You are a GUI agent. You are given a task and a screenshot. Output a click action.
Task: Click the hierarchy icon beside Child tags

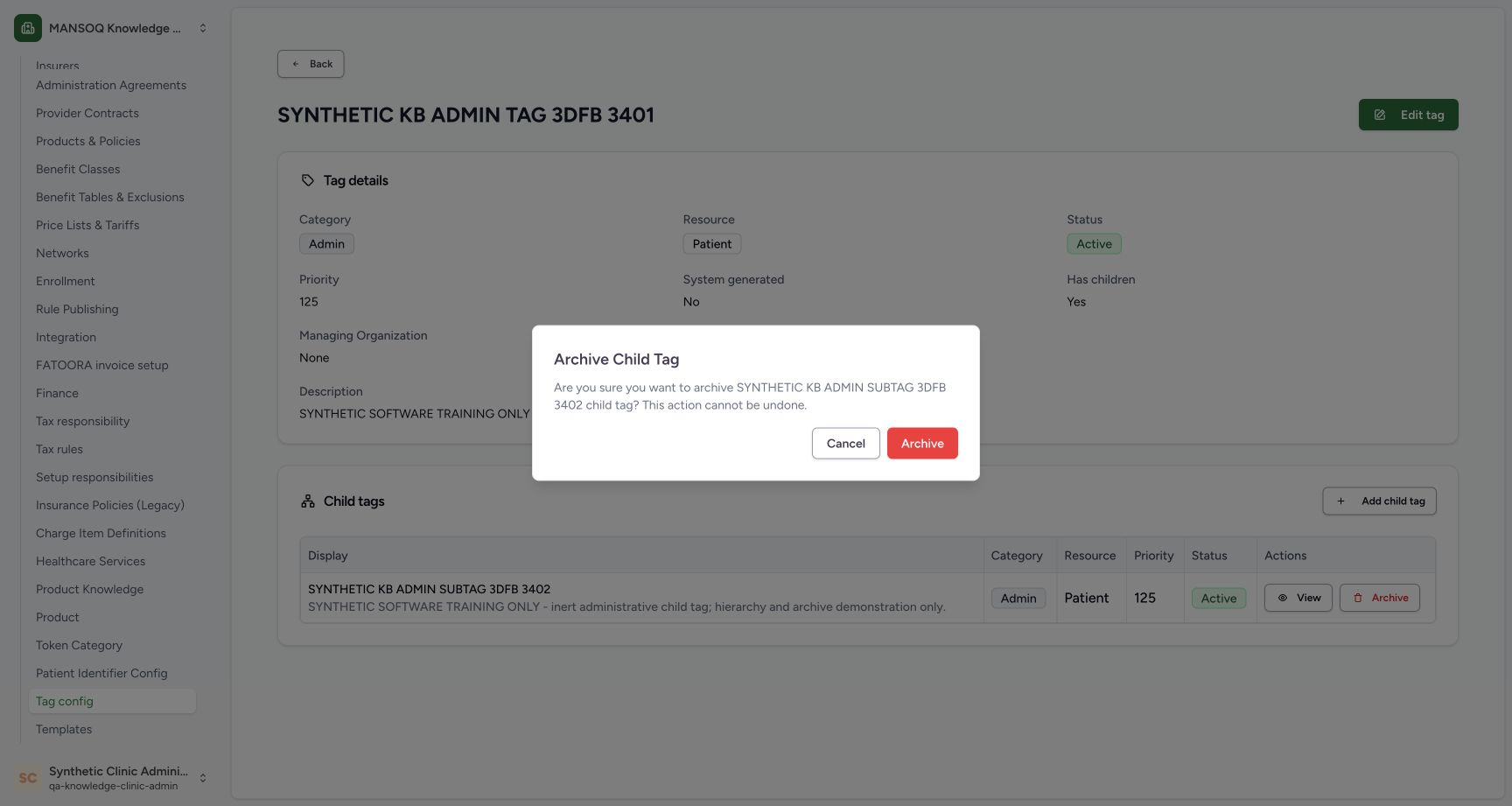(x=308, y=501)
